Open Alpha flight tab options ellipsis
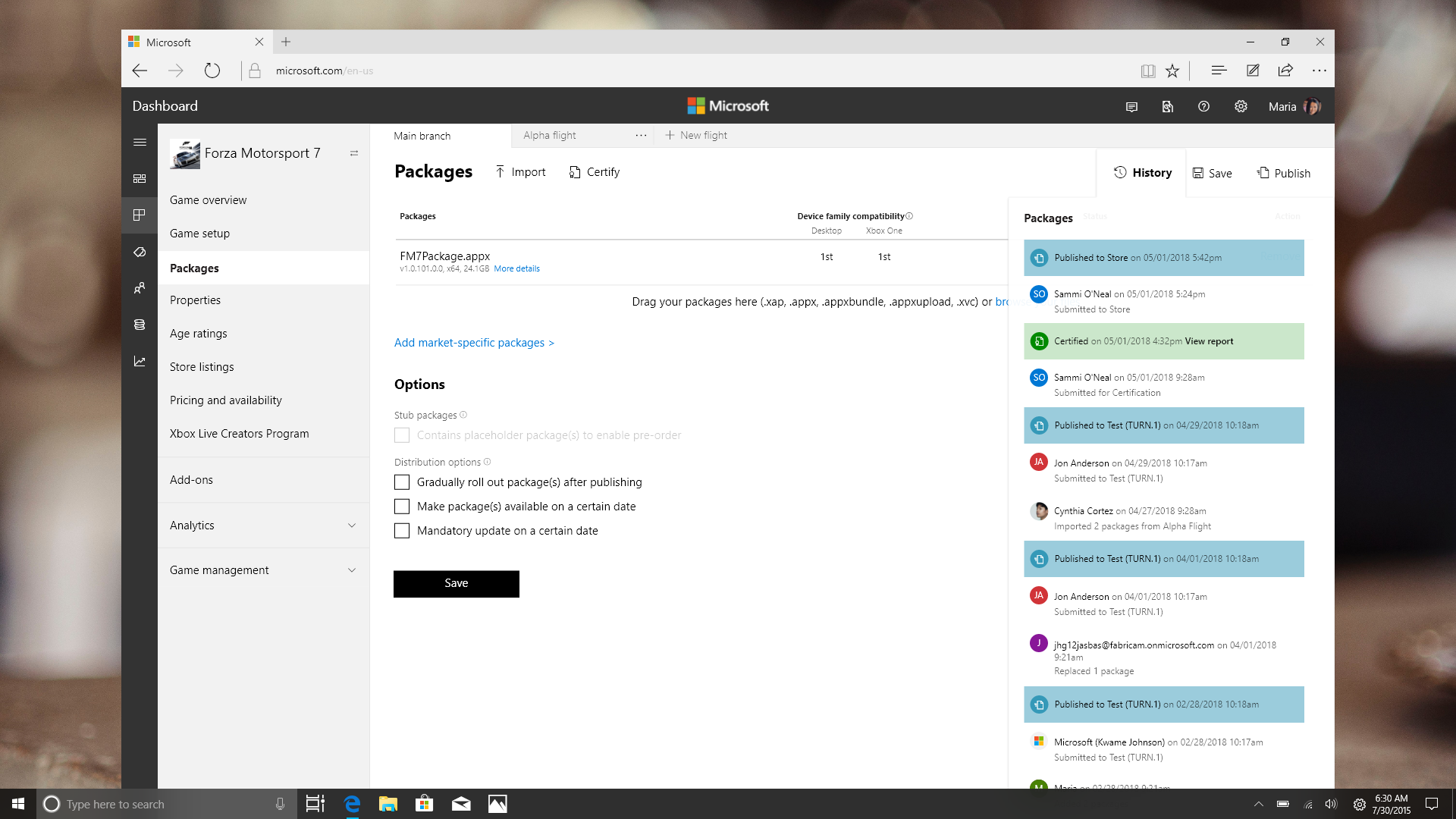Image resolution: width=1456 pixels, height=819 pixels. tap(641, 136)
